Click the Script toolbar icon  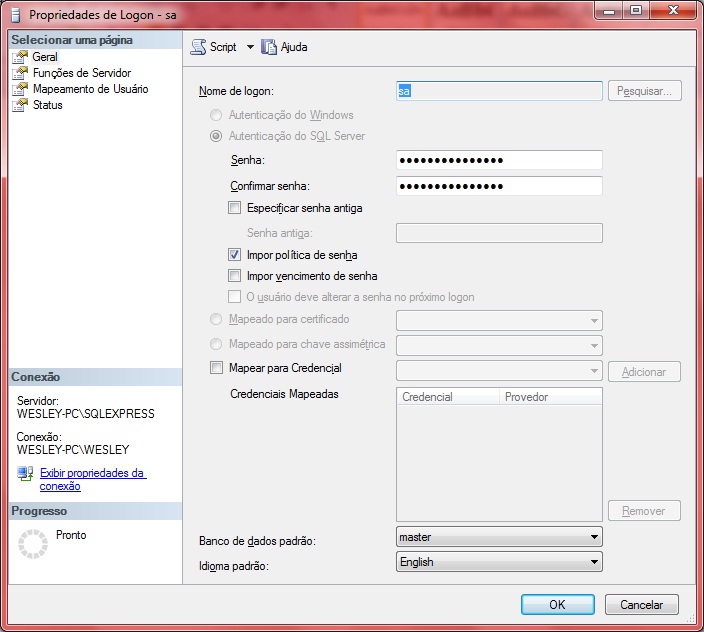[x=198, y=47]
